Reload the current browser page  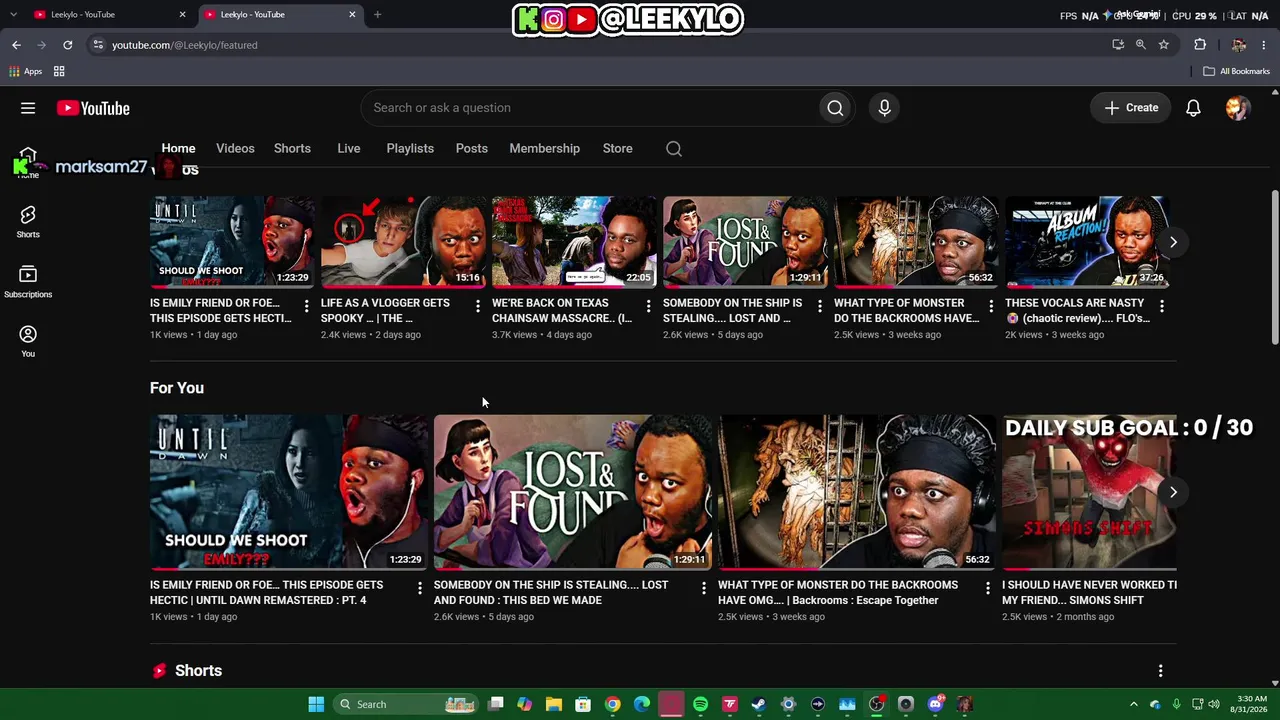point(67,45)
